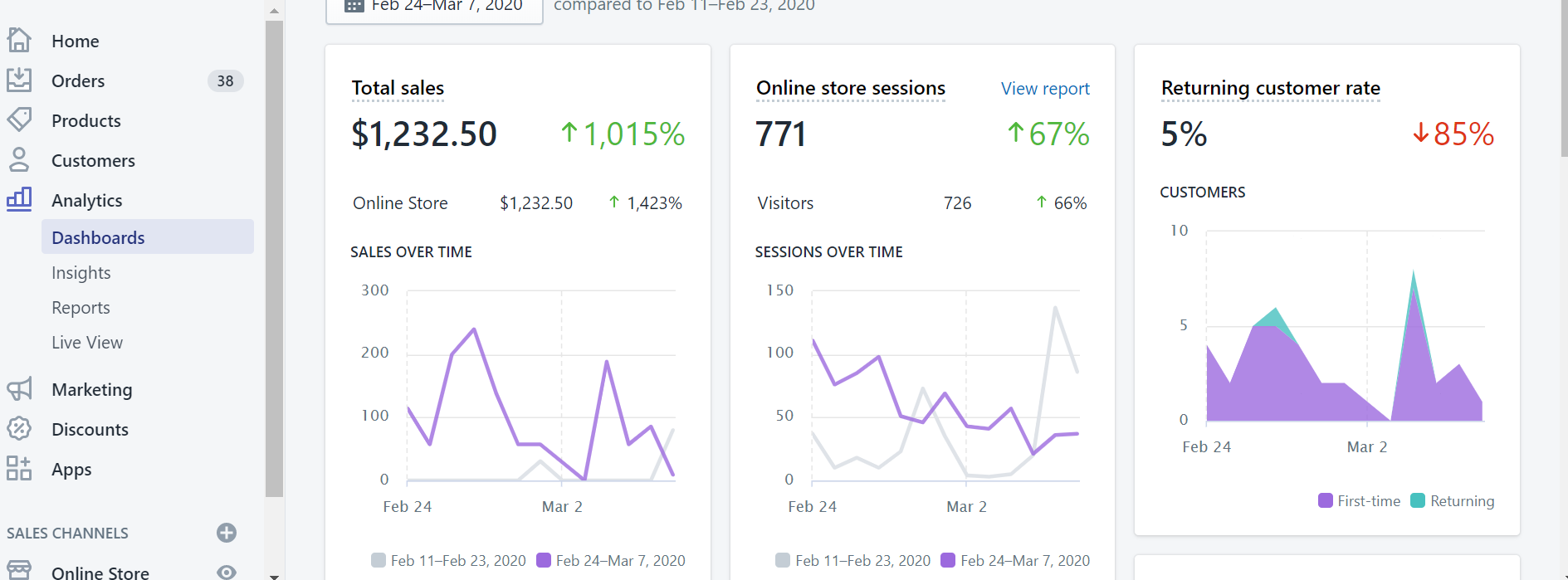The image size is (1568, 580).
Task: Click the Home house icon
Action: [19, 40]
